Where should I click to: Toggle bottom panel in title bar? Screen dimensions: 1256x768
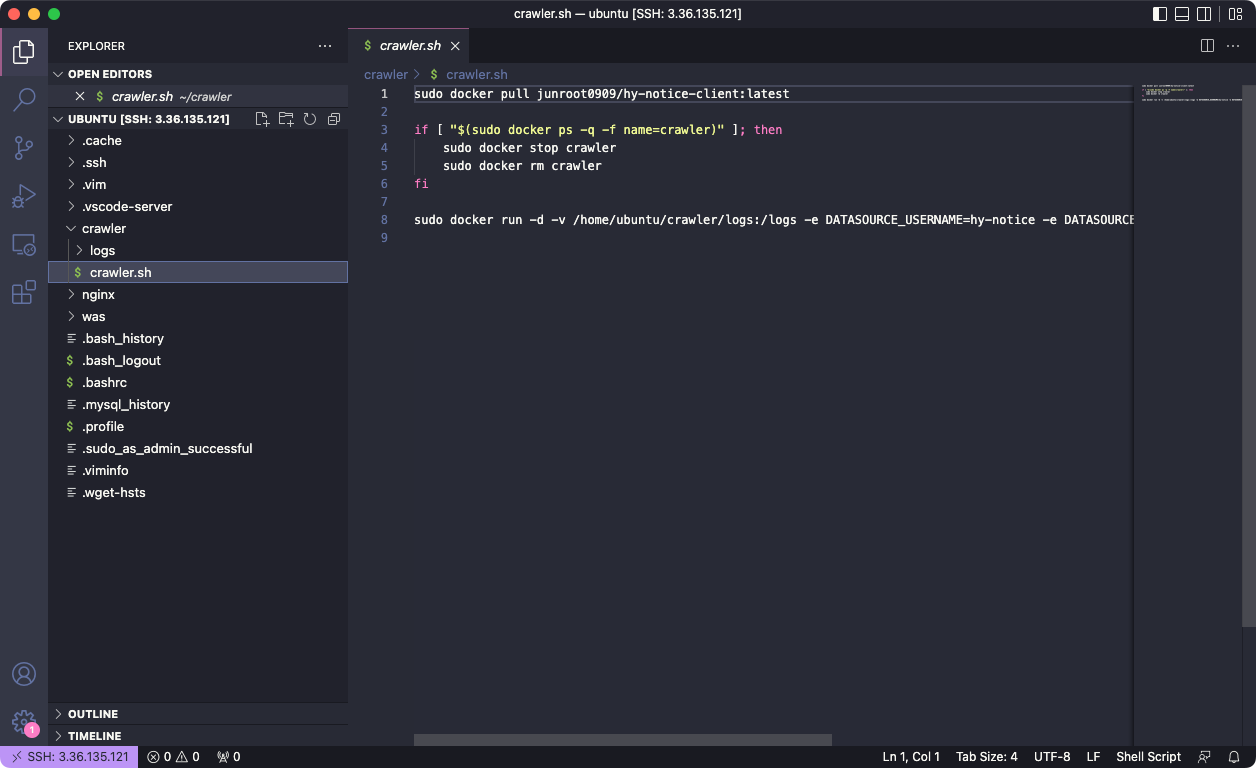click(x=1182, y=14)
